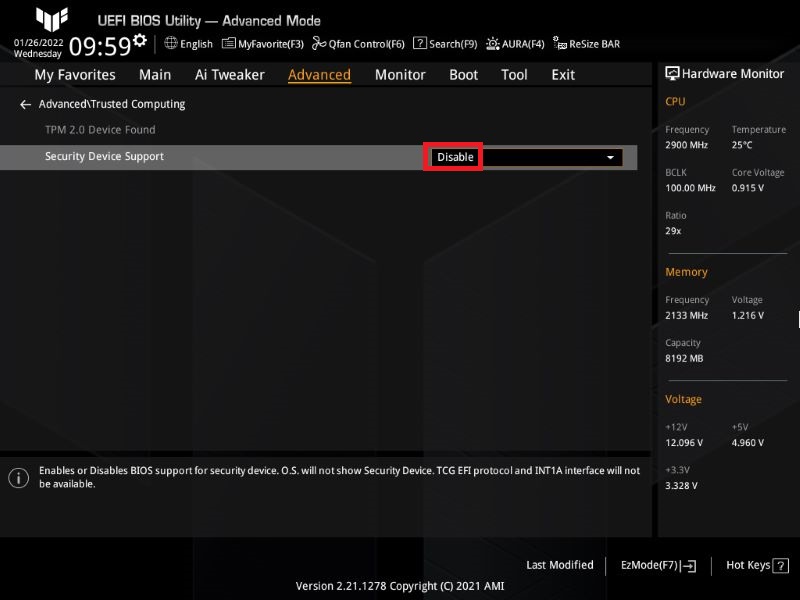The image size is (800, 600).
Task: Open the Boot tab
Action: pos(463,75)
